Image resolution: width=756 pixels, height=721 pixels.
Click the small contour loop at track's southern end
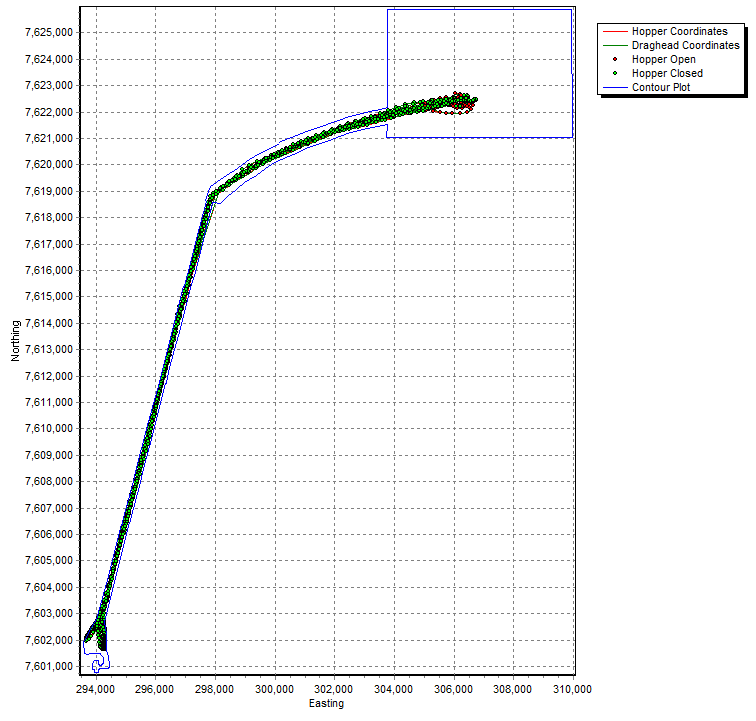point(97,666)
